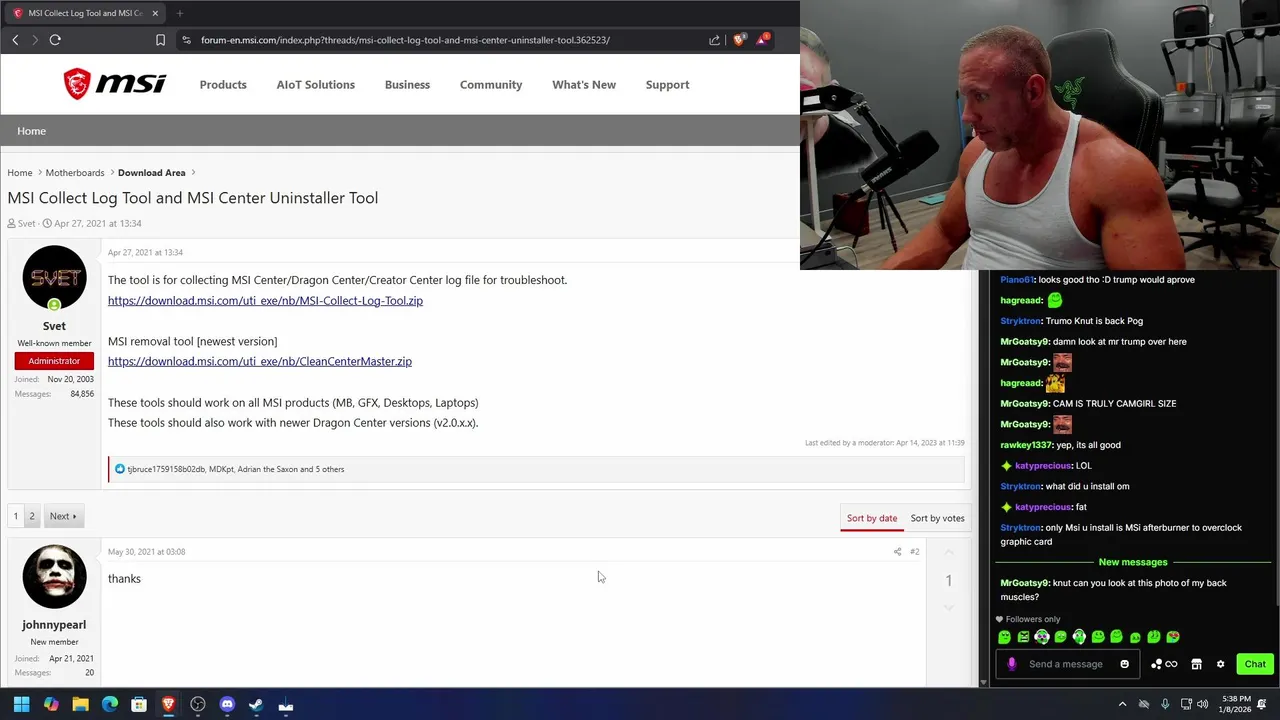Open the Business menu
The height and width of the screenshot is (720, 1280).
407,85
